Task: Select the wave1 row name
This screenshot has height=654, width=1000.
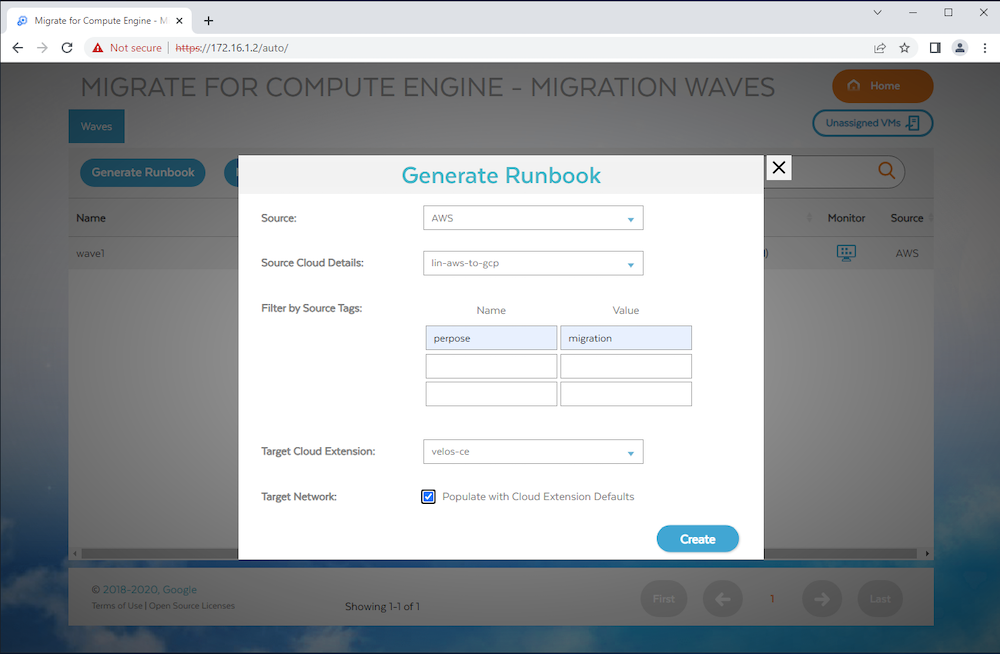Action: coord(91,253)
